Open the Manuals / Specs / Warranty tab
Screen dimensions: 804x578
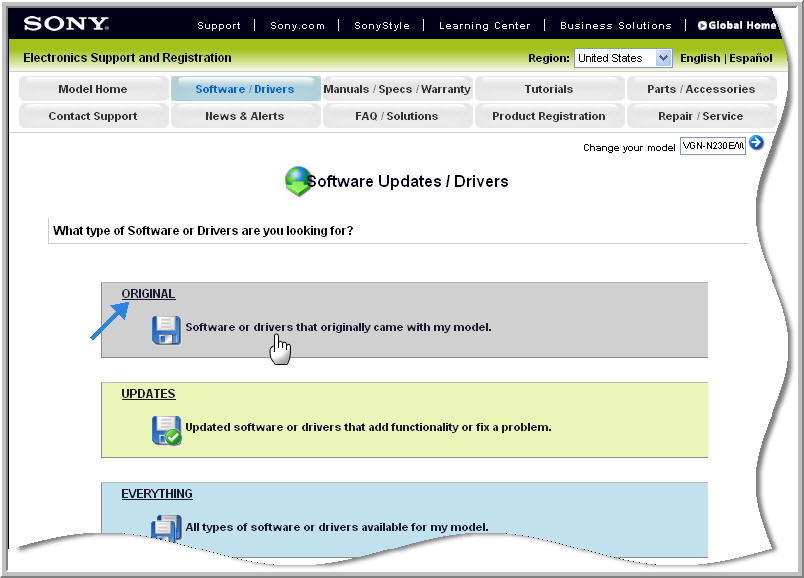coord(397,89)
